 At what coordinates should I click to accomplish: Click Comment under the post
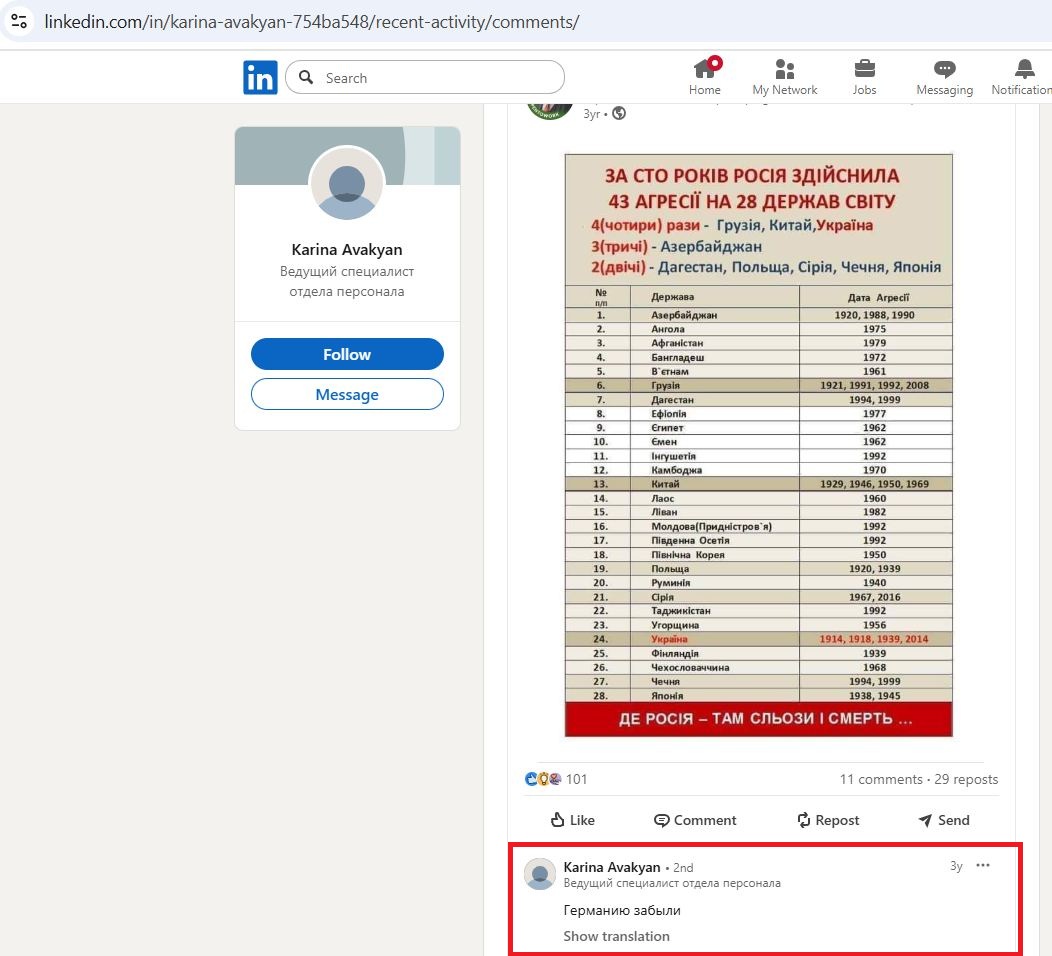[x=695, y=820]
